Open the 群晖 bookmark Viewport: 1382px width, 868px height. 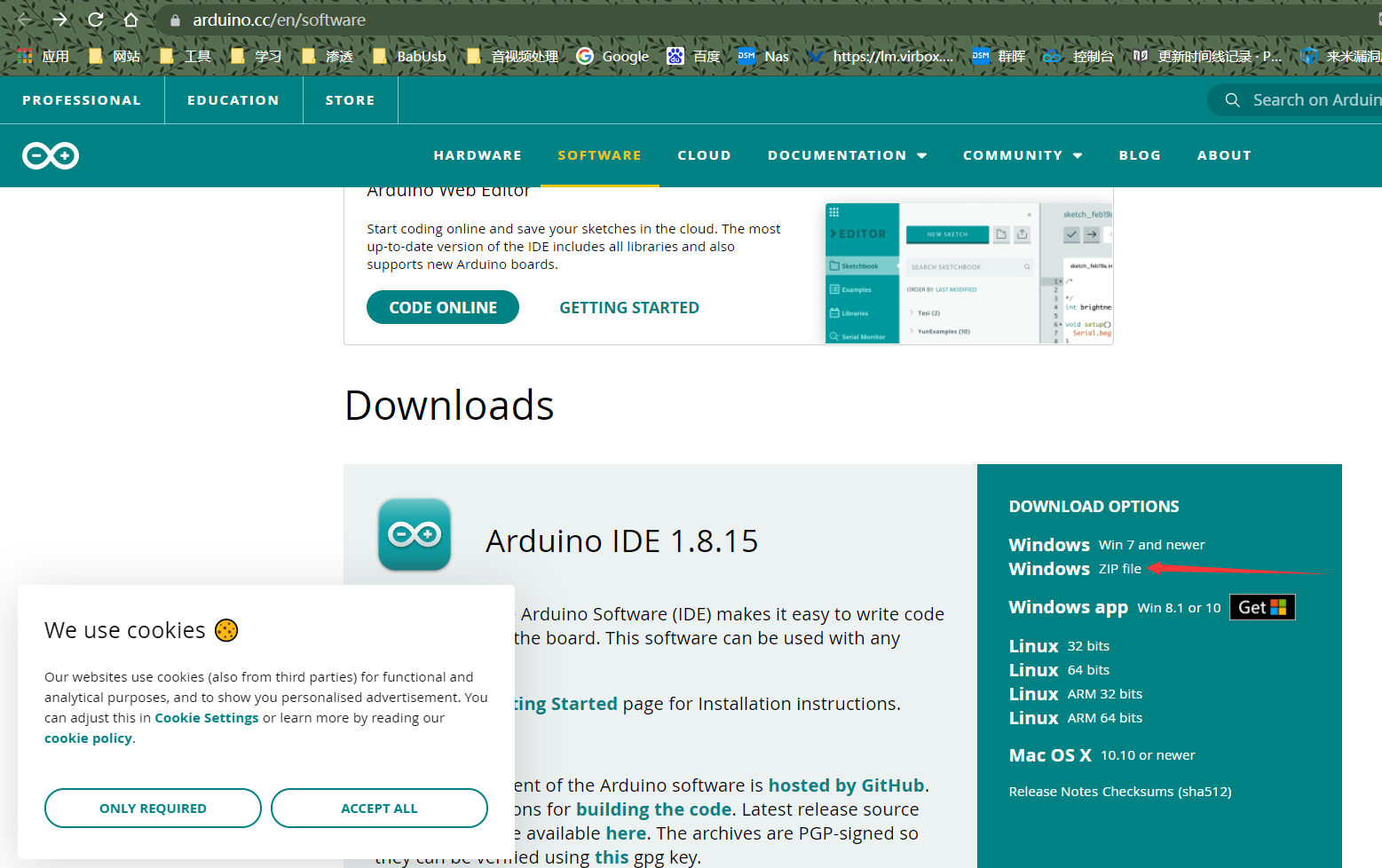tap(999, 56)
